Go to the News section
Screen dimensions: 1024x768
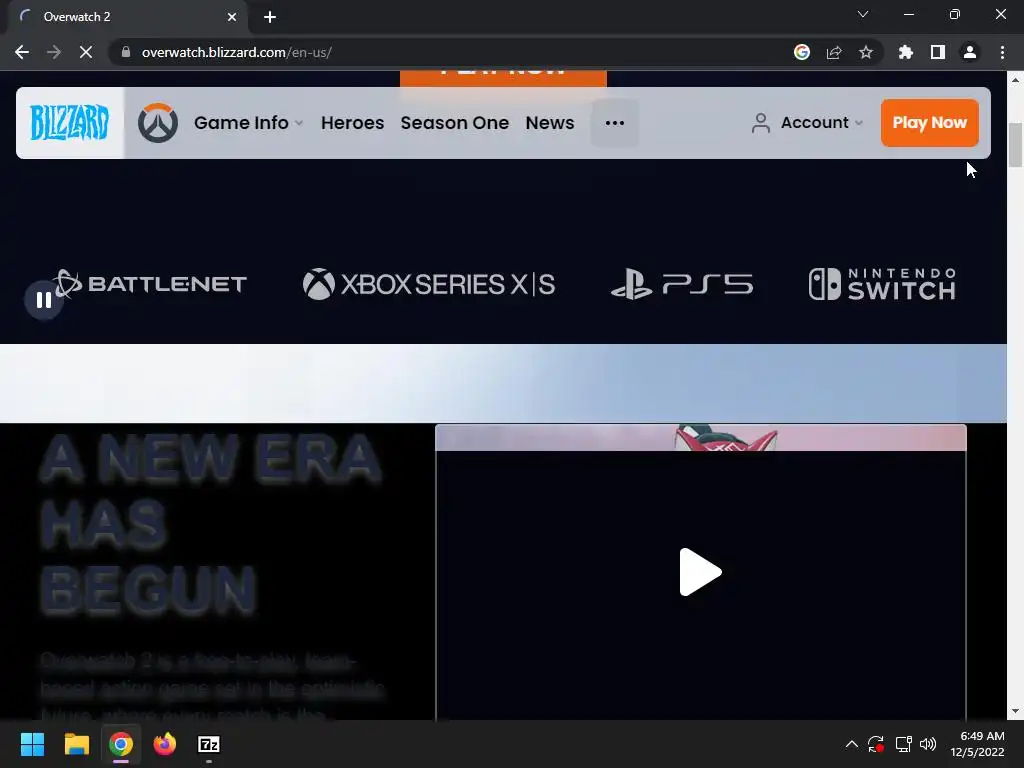click(x=550, y=123)
